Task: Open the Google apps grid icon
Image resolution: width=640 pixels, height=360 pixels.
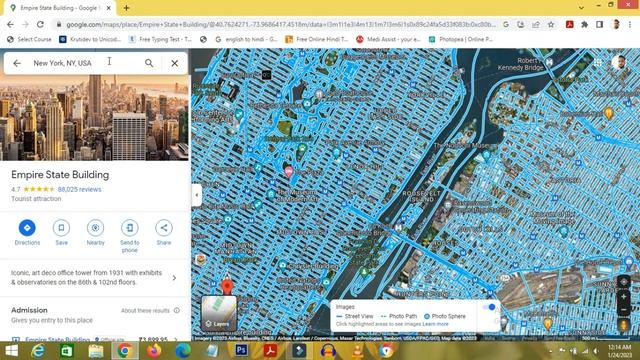Action: pos(598,62)
